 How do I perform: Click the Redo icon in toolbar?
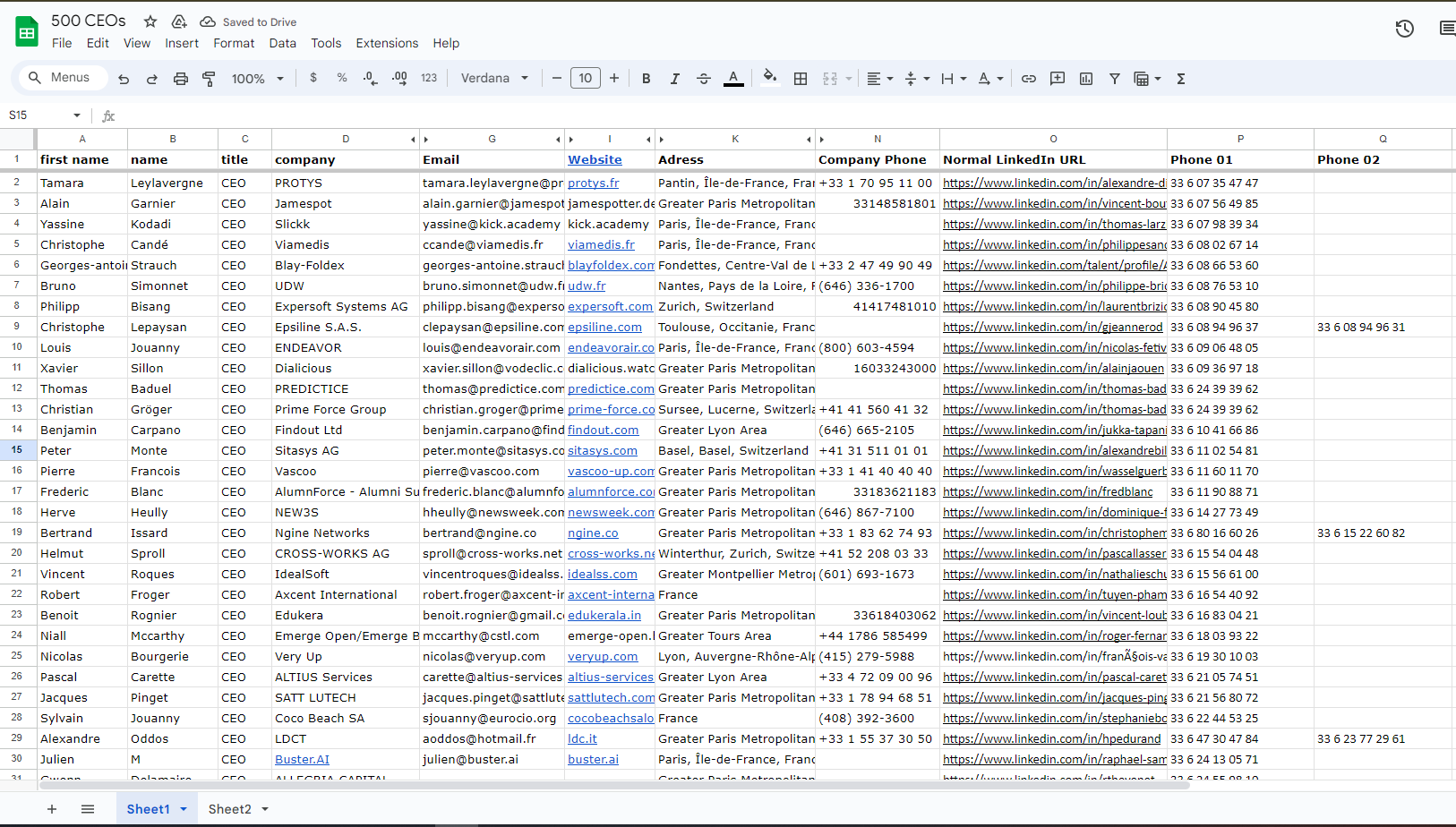[x=152, y=79]
